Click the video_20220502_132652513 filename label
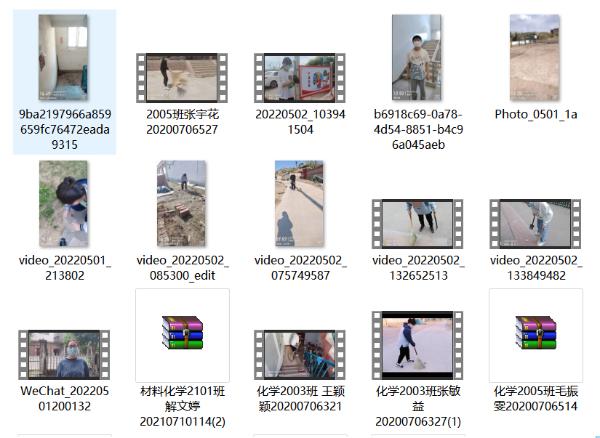 (417, 268)
